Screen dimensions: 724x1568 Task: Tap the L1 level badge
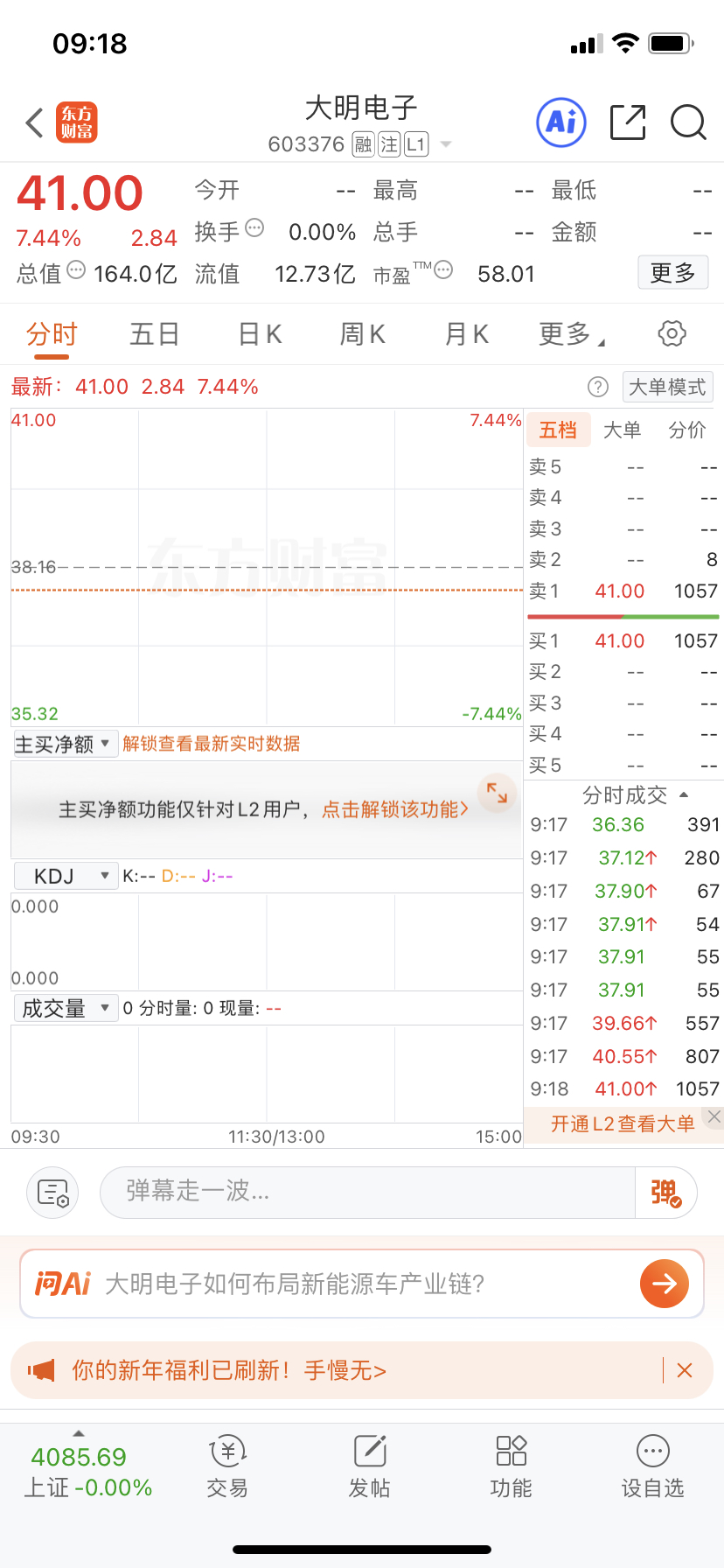[416, 144]
